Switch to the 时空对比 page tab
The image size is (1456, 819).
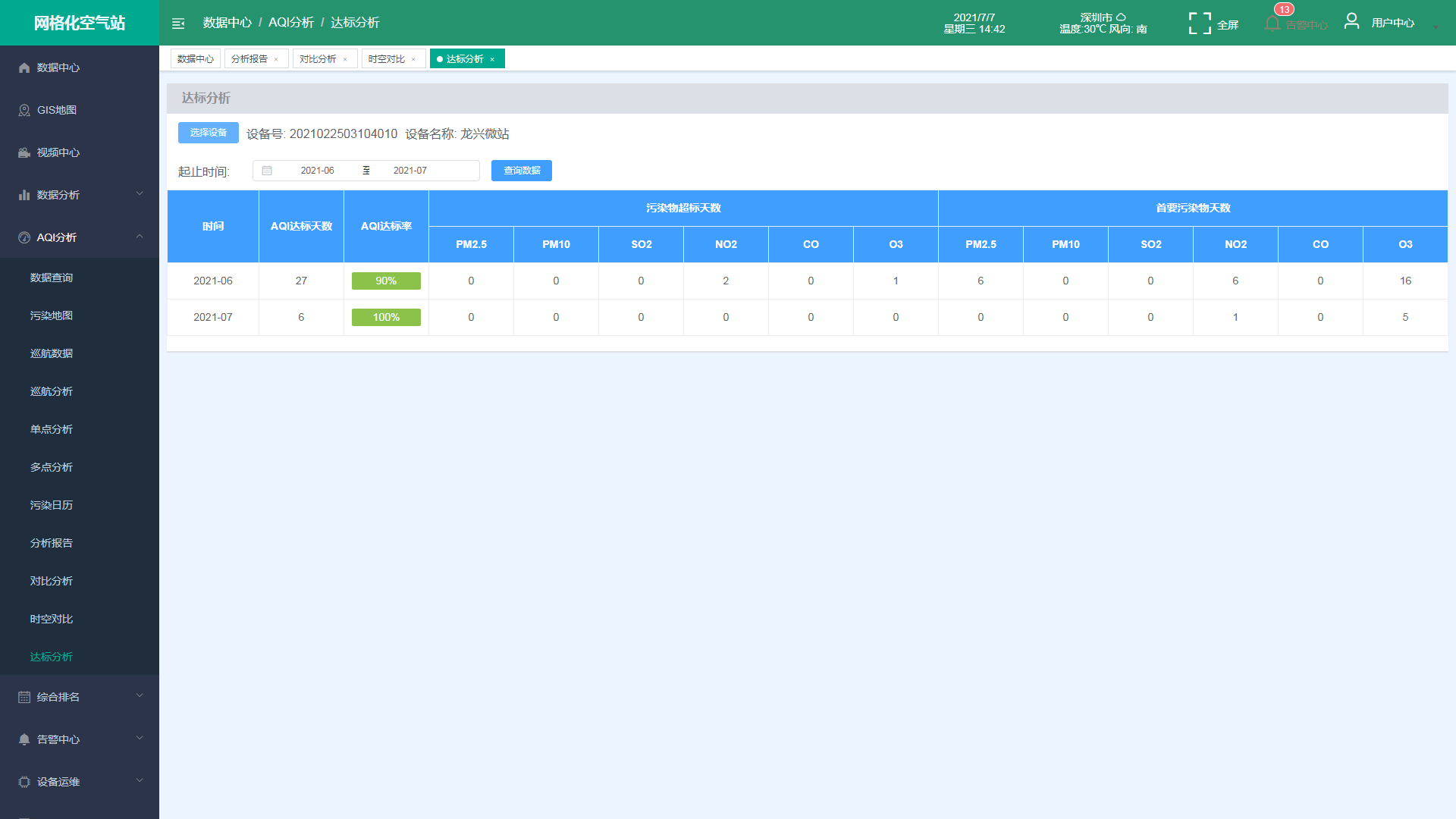pos(394,59)
